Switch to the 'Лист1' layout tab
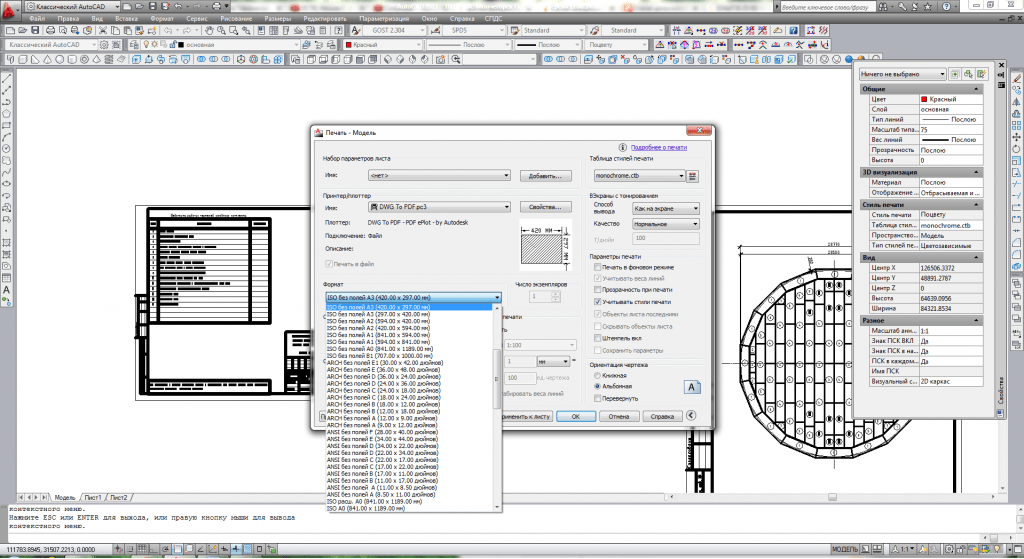 tap(93, 497)
